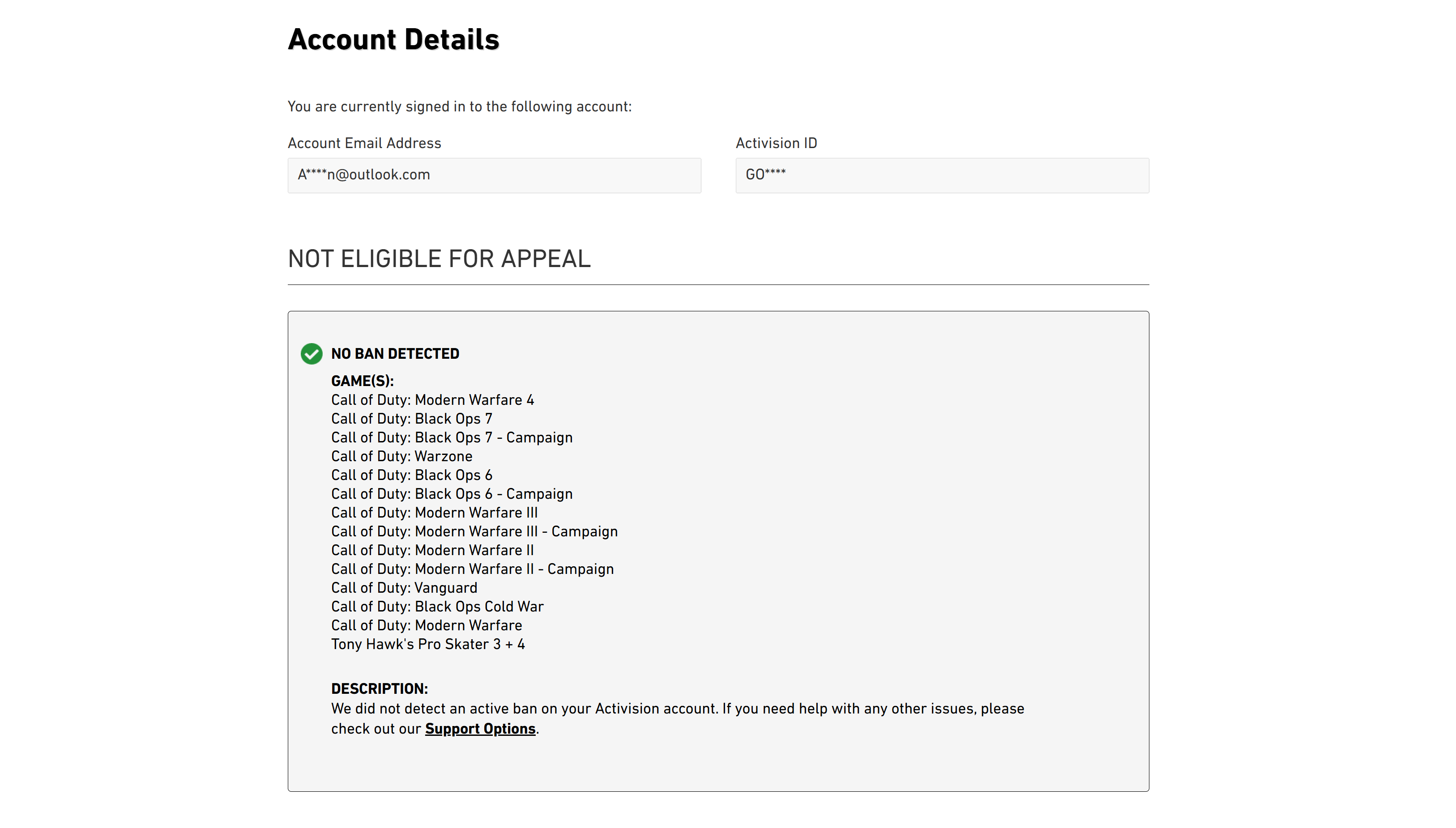Viewport: 1456px width, 828px height.
Task: Click Tony Hawk's Pro Skater 3 + 4
Action: click(428, 644)
